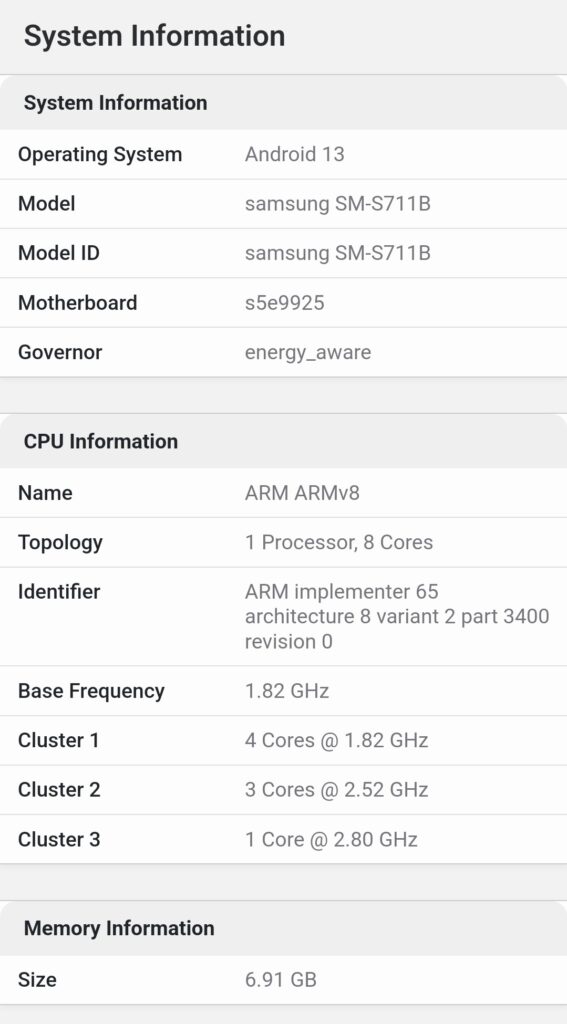Click the System Information table section header
This screenshot has height=1024, width=567.
[x=116, y=103]
